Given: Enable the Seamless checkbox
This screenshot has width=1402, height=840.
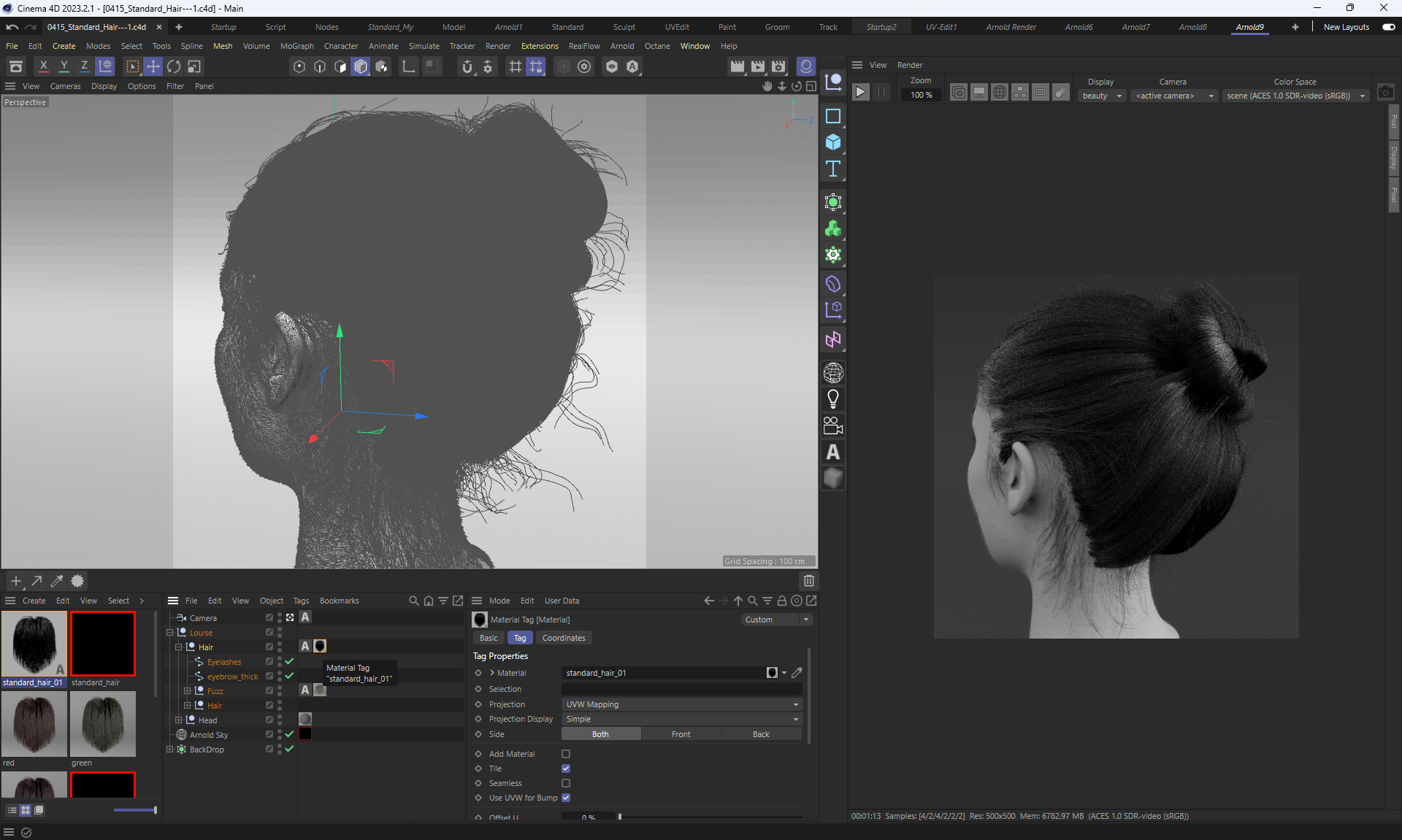Looking at the screenshot, I should coord(566,783).
